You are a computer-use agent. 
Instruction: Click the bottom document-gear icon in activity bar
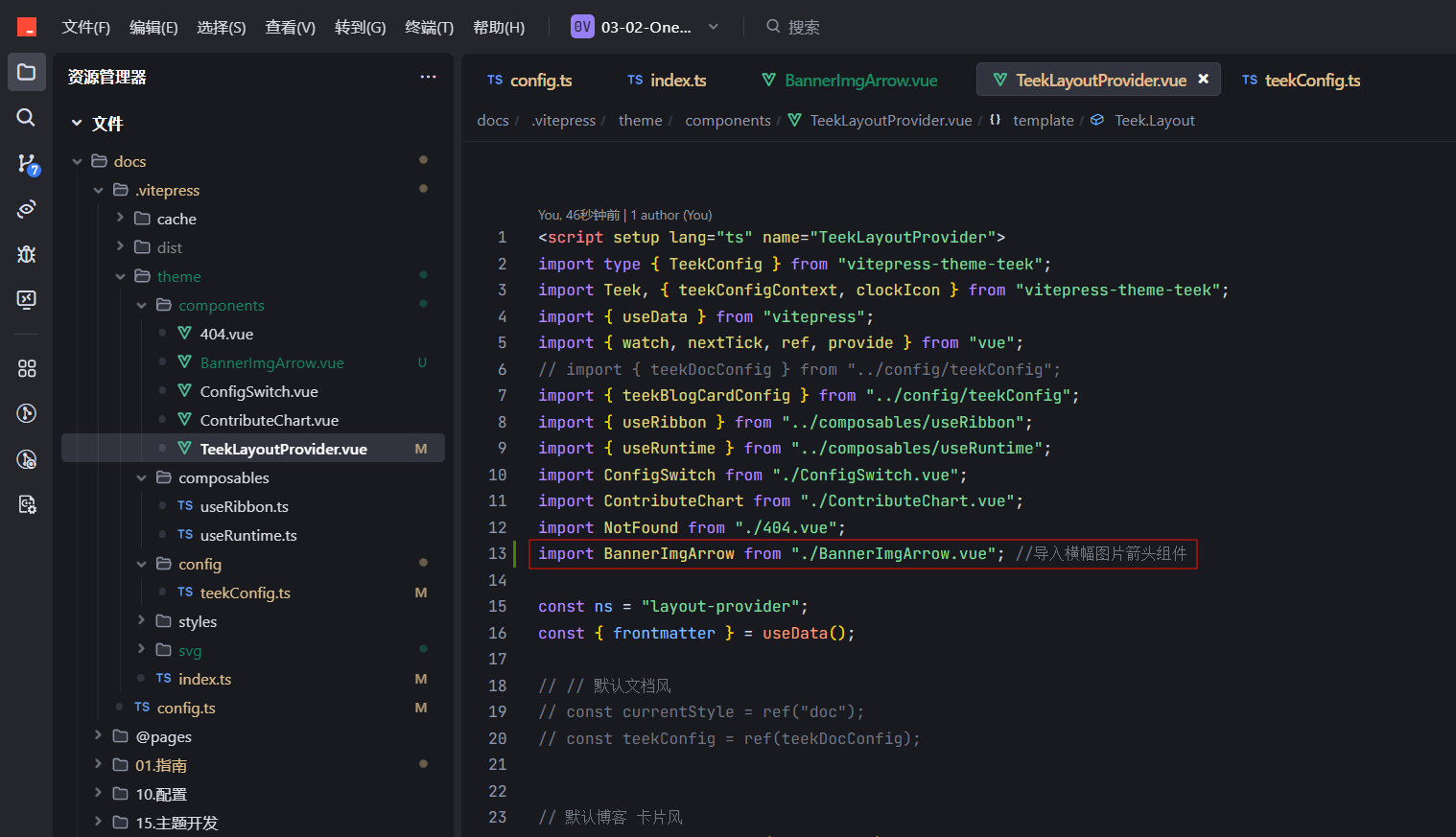coord(27,504)
